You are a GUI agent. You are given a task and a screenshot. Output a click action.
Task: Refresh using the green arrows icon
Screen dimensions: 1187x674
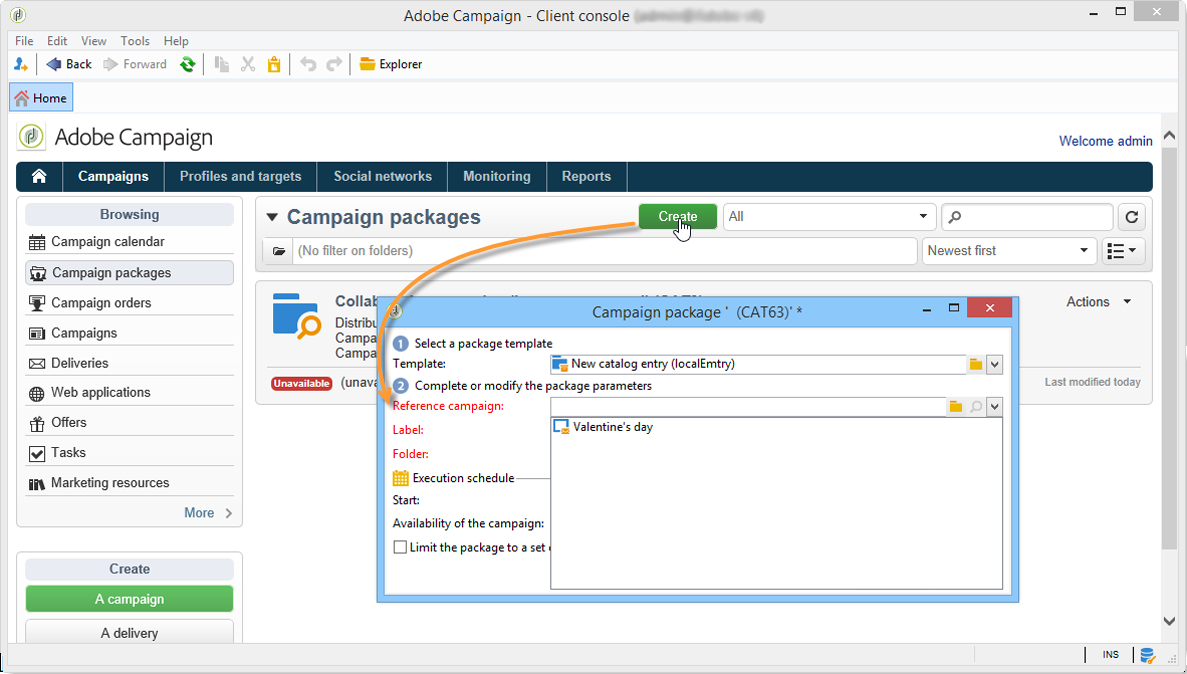[187, 64]
